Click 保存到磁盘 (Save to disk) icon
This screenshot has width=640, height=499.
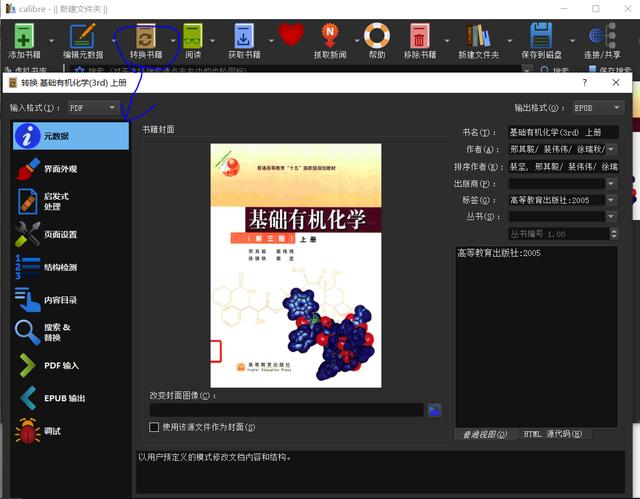coord(541,36)
